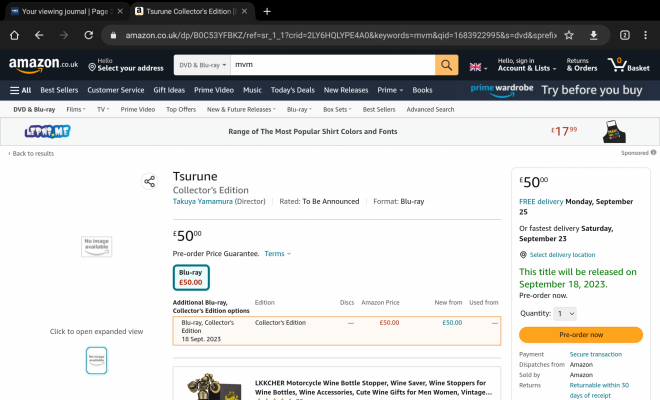Screen dimensions: 660x400
Task: Open the tab switcher counter icon
Action: (625, 35)
